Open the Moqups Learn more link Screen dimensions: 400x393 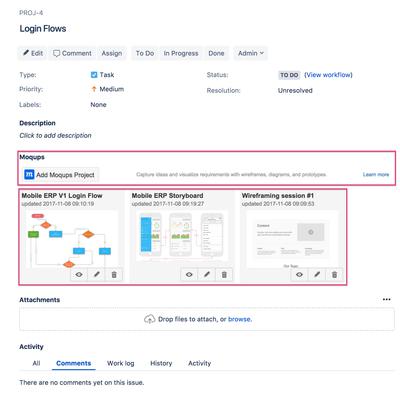[x=376, y=174]
